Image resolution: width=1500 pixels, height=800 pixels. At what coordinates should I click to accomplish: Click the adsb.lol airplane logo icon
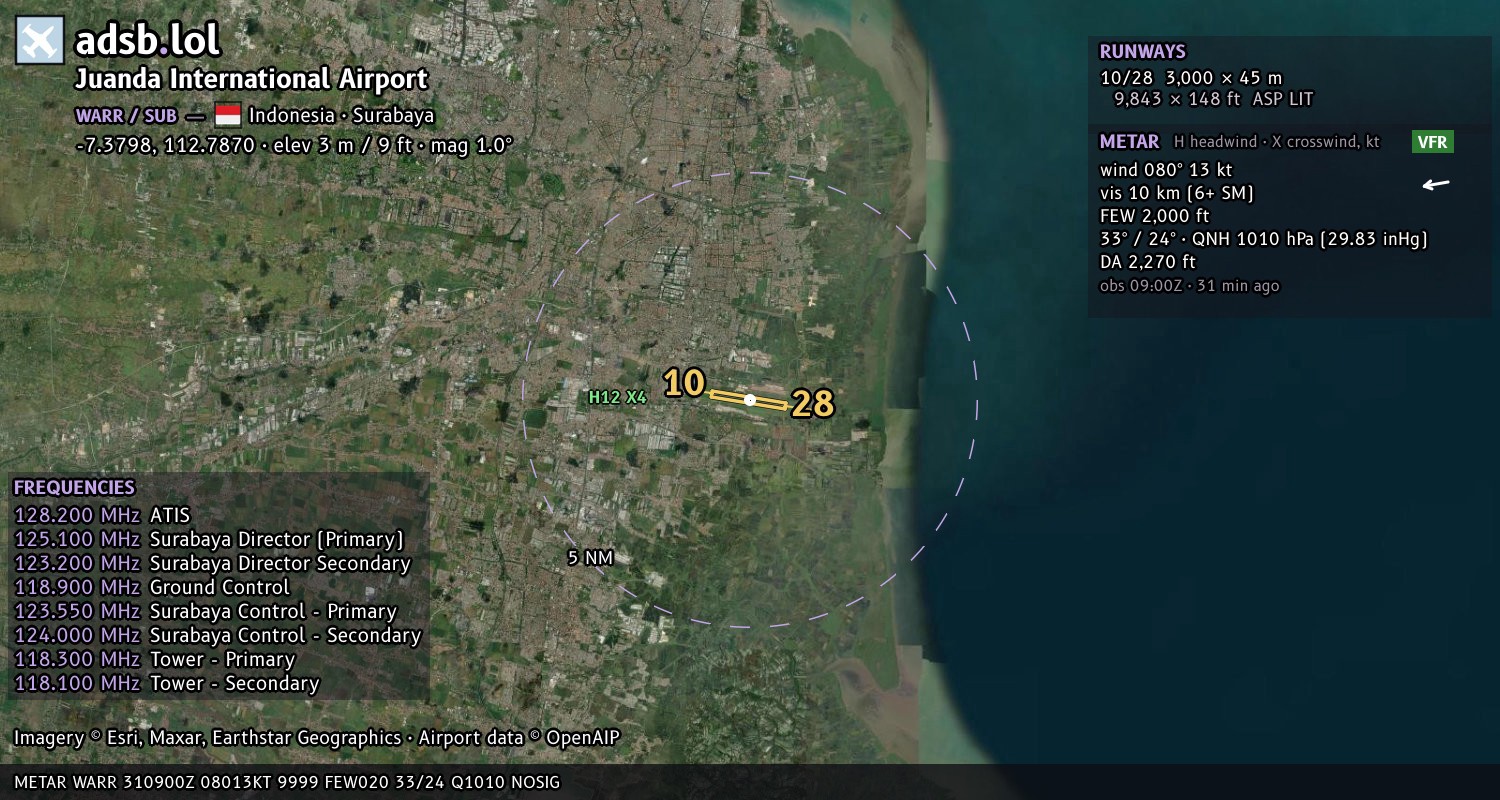[x=40, y=40]
